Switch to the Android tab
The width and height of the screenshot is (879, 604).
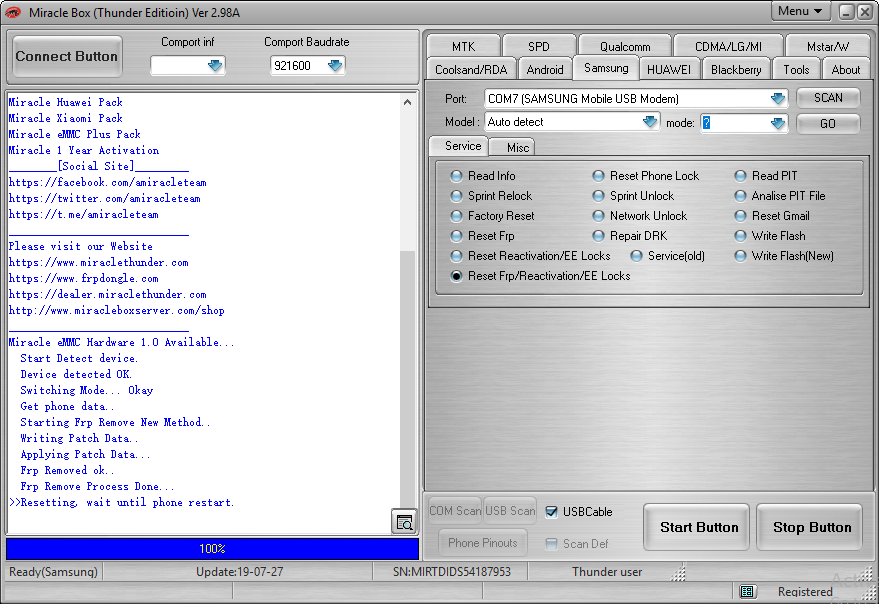[545, 70]
